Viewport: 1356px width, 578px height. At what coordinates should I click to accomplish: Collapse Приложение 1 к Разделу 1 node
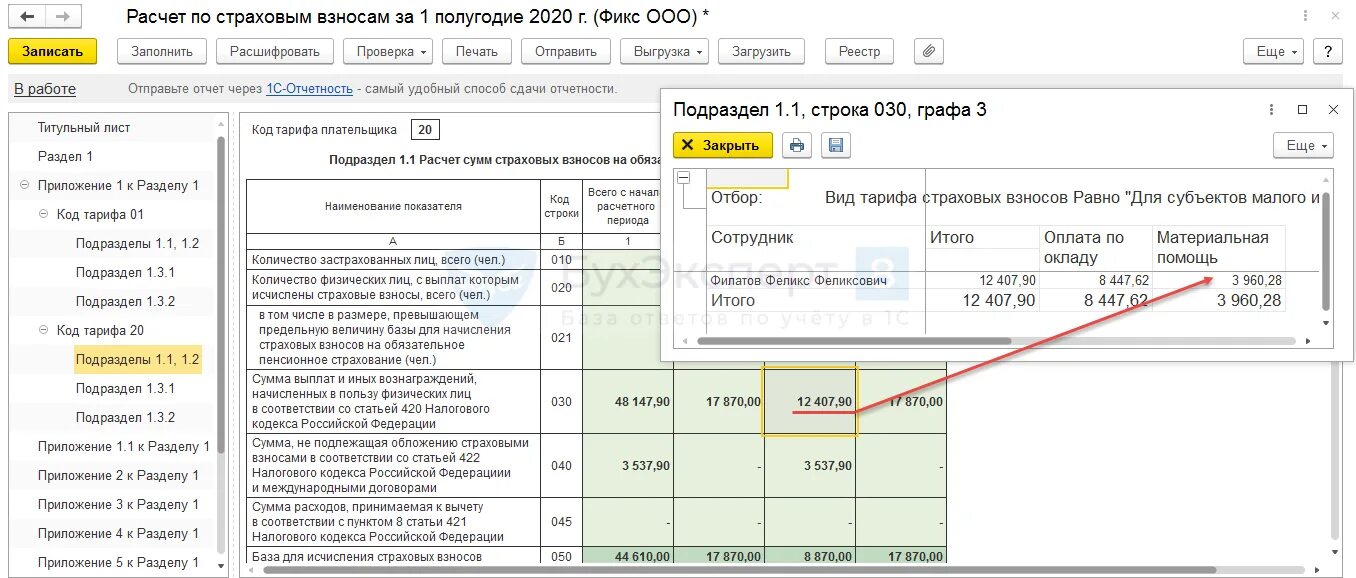(24, 186)
